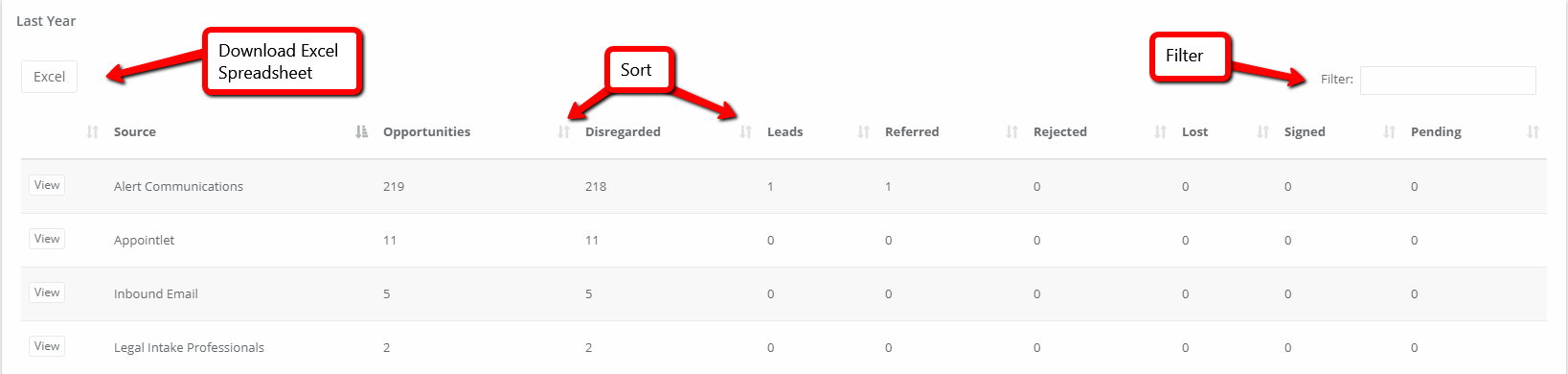Sort by the Opportunities column icon
Image resolution: width=1568 pixels, height=374 pixels.
(x=563, y=131)
